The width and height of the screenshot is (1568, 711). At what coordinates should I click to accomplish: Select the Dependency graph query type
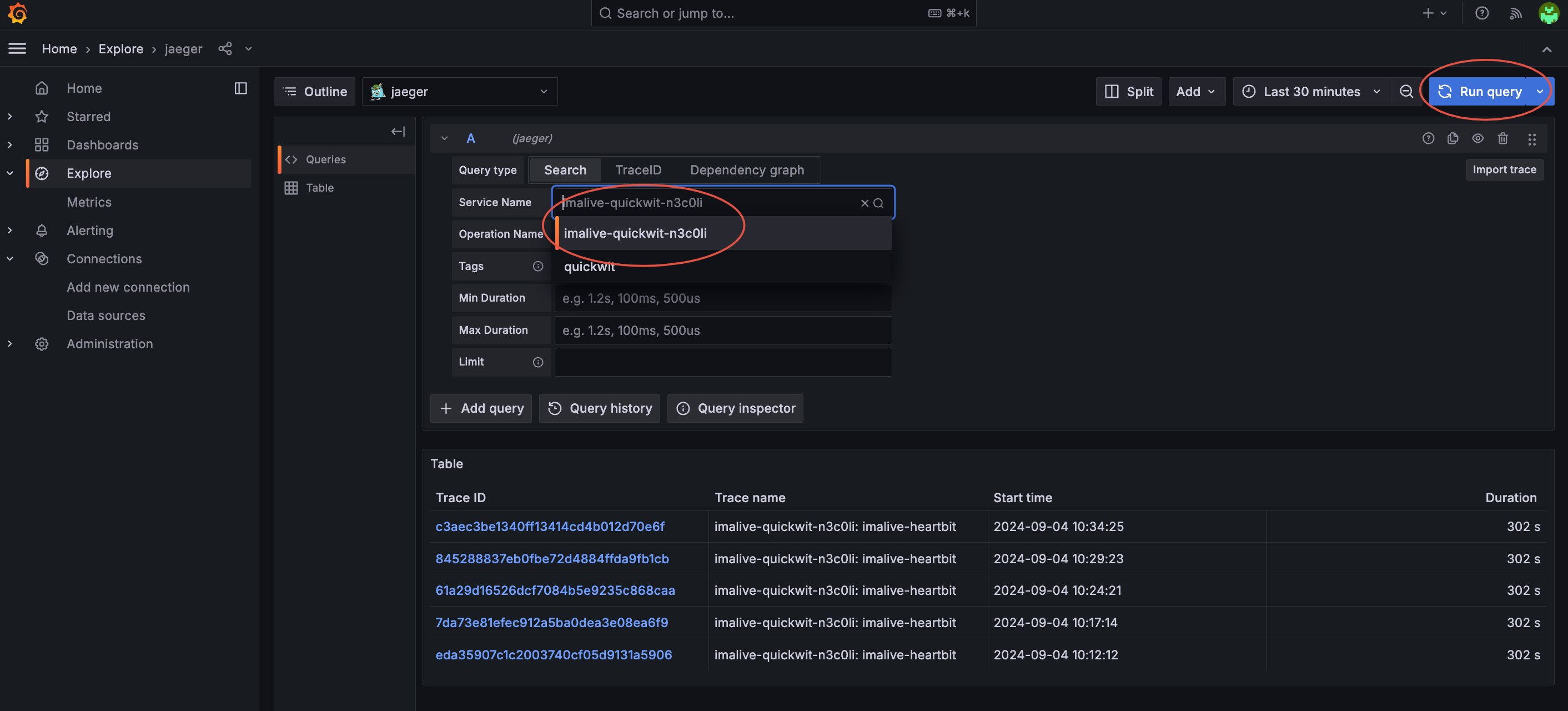[747, 171]
